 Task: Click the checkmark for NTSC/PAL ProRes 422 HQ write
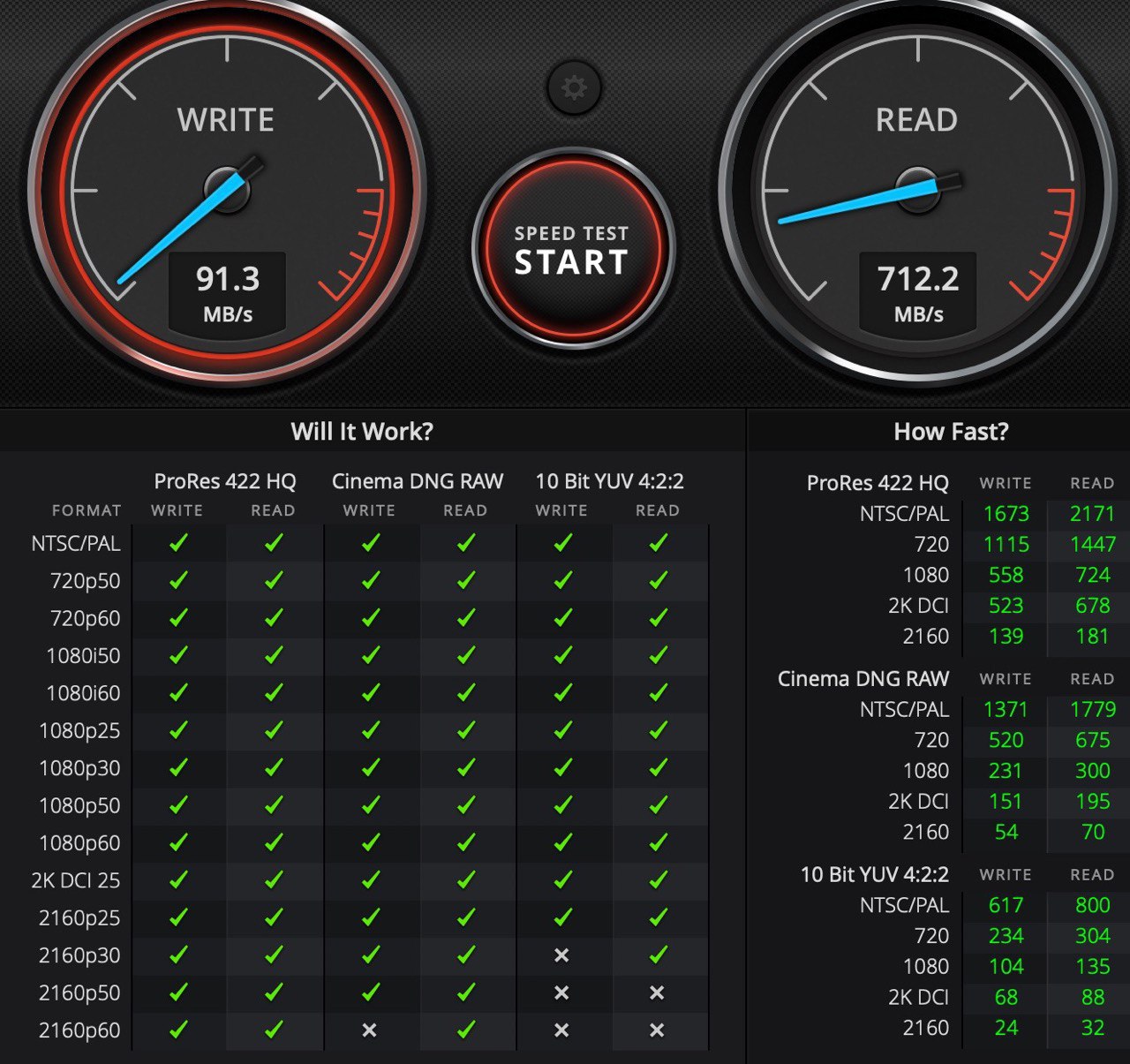coord(178,542)
